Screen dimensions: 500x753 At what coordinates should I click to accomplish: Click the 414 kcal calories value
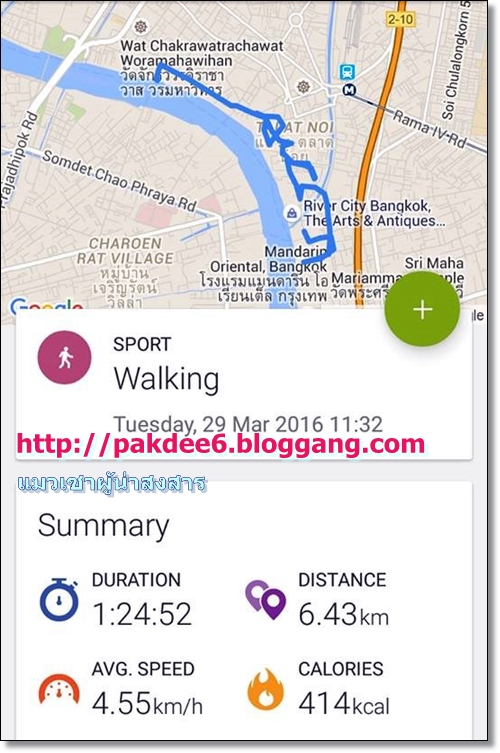[344, 704]
